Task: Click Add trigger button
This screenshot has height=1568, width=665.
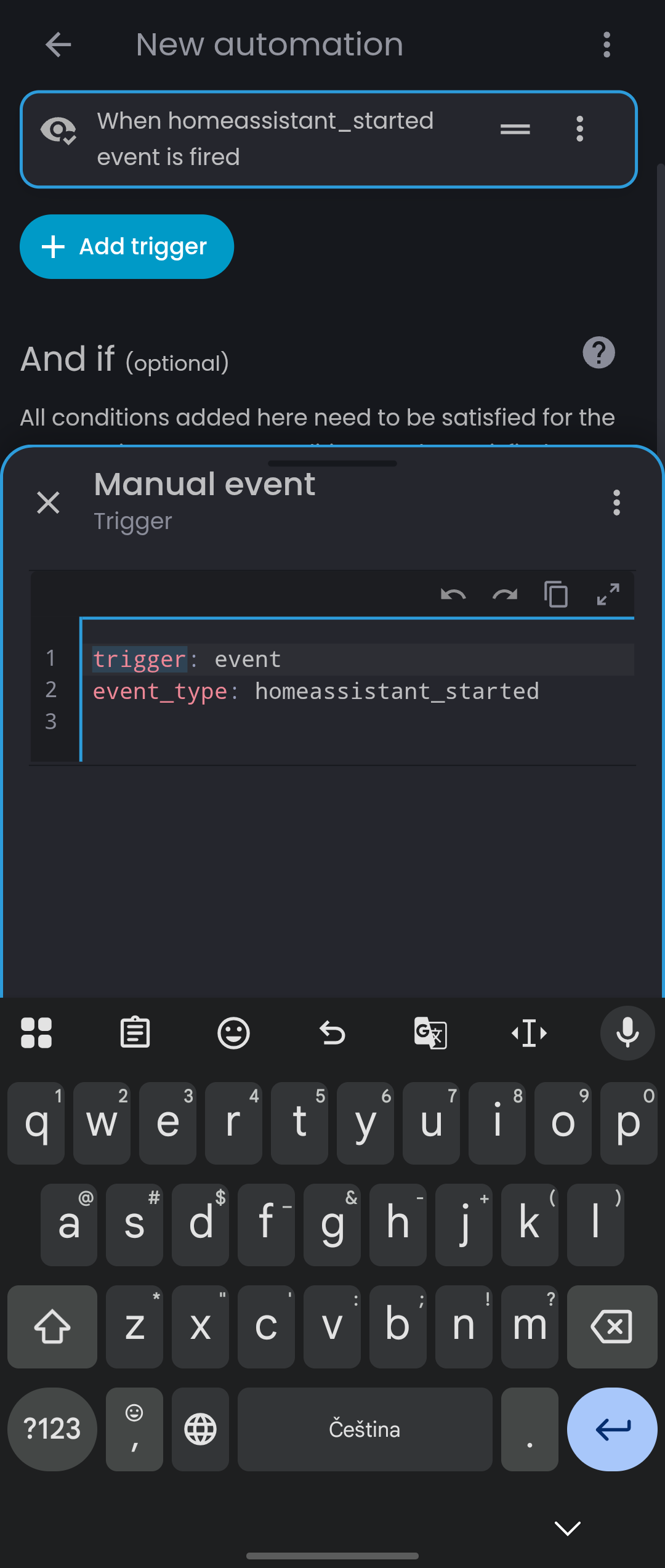Action: 127,246
